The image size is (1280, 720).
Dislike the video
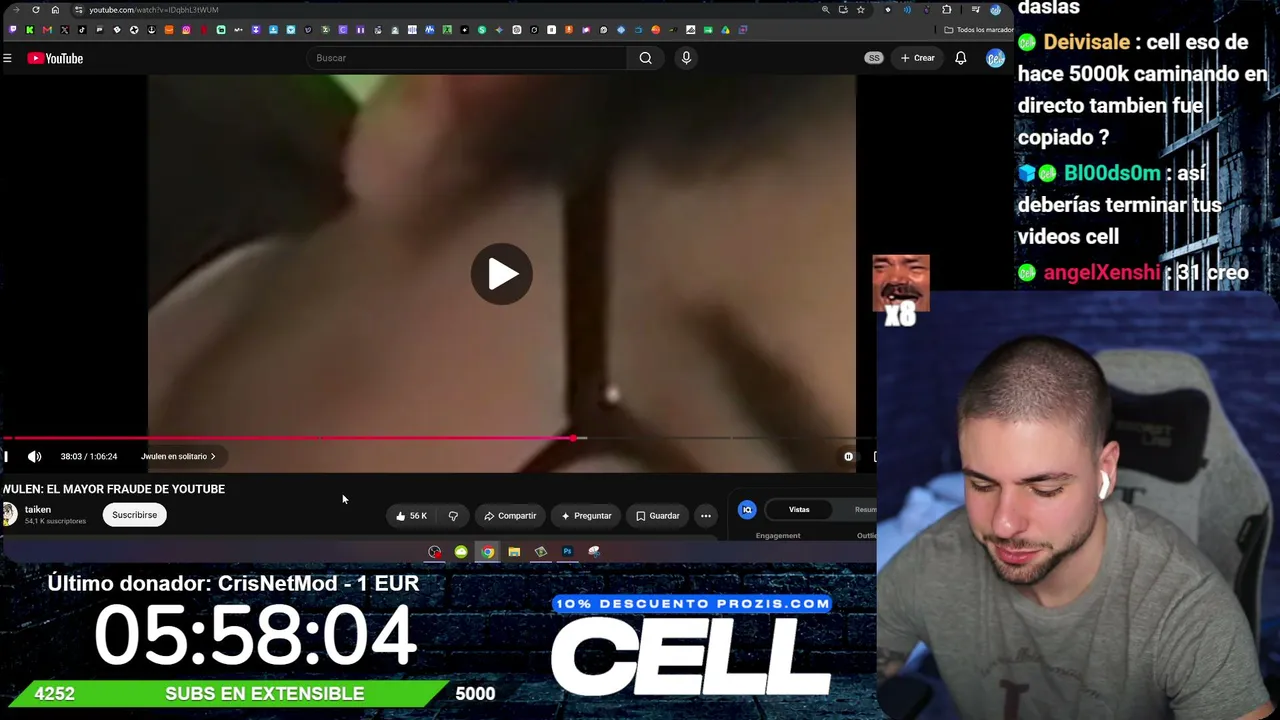(x=453, y=516)
